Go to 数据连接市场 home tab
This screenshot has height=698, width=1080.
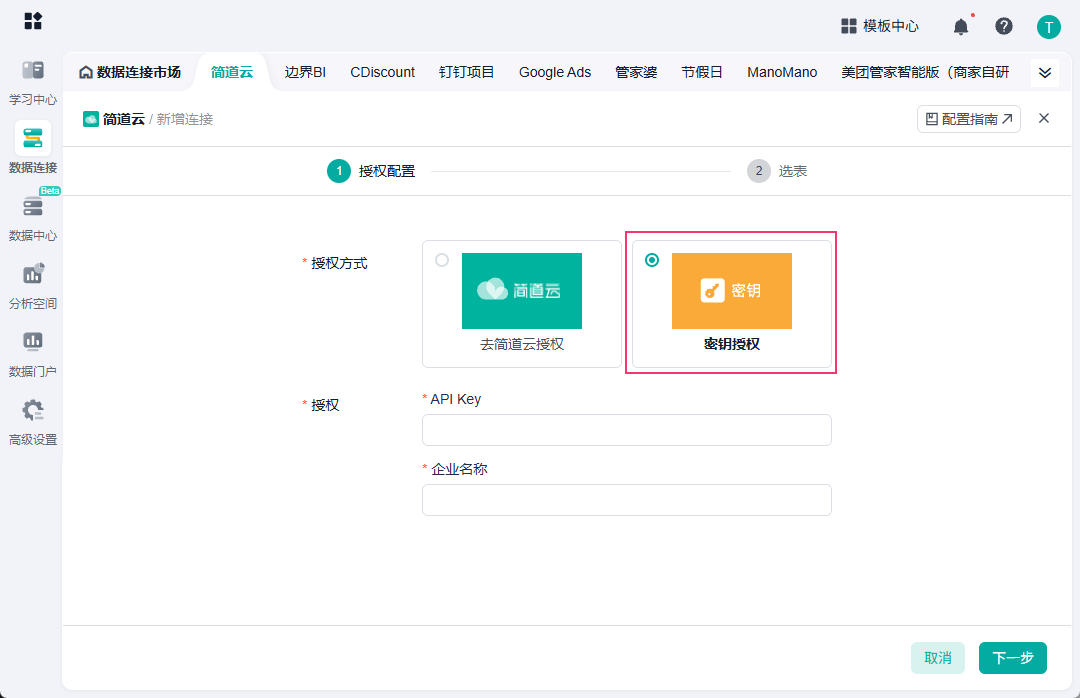(x=129, y=72)
